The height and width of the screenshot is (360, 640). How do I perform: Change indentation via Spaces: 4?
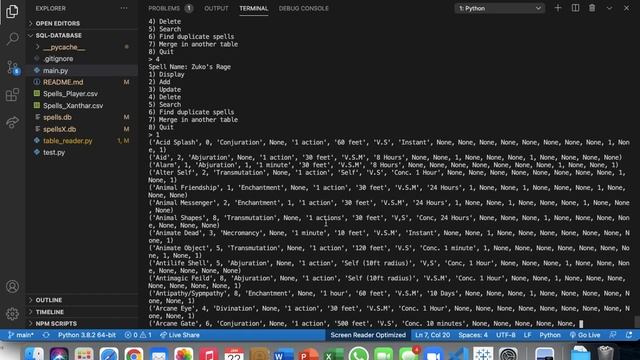(473, 335)
